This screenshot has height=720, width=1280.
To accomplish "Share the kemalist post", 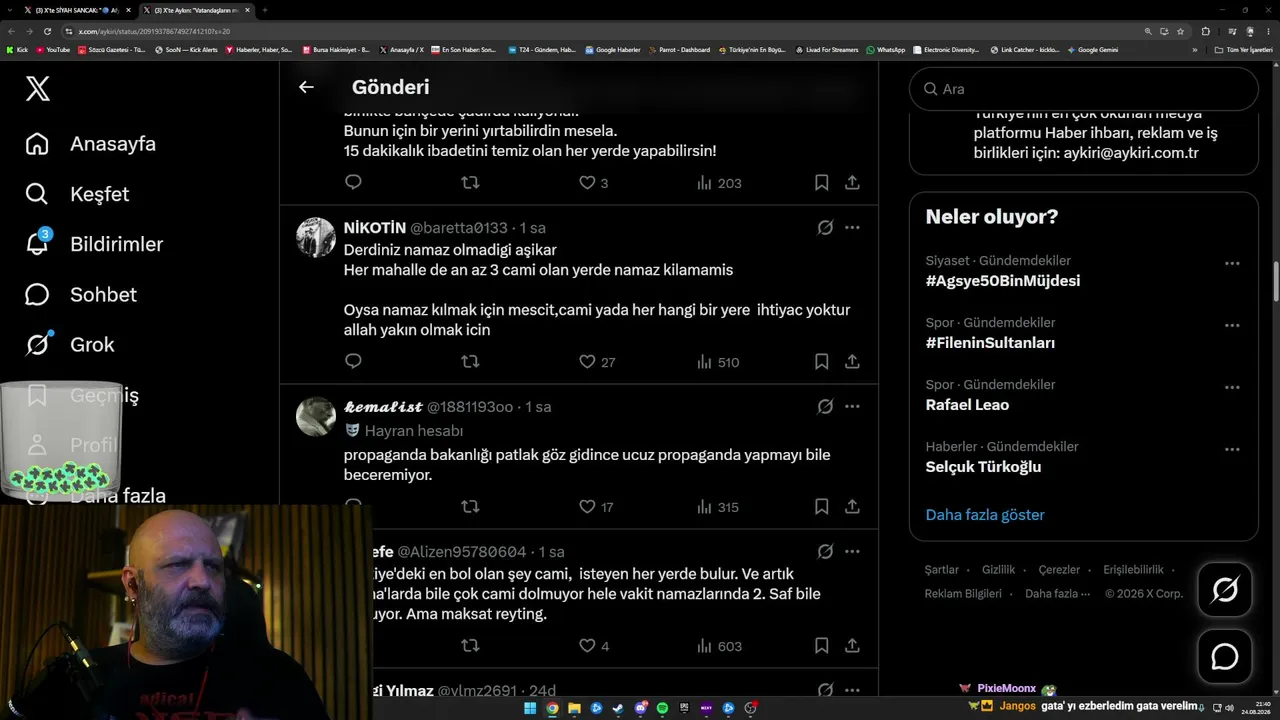I will click(852, 507).
